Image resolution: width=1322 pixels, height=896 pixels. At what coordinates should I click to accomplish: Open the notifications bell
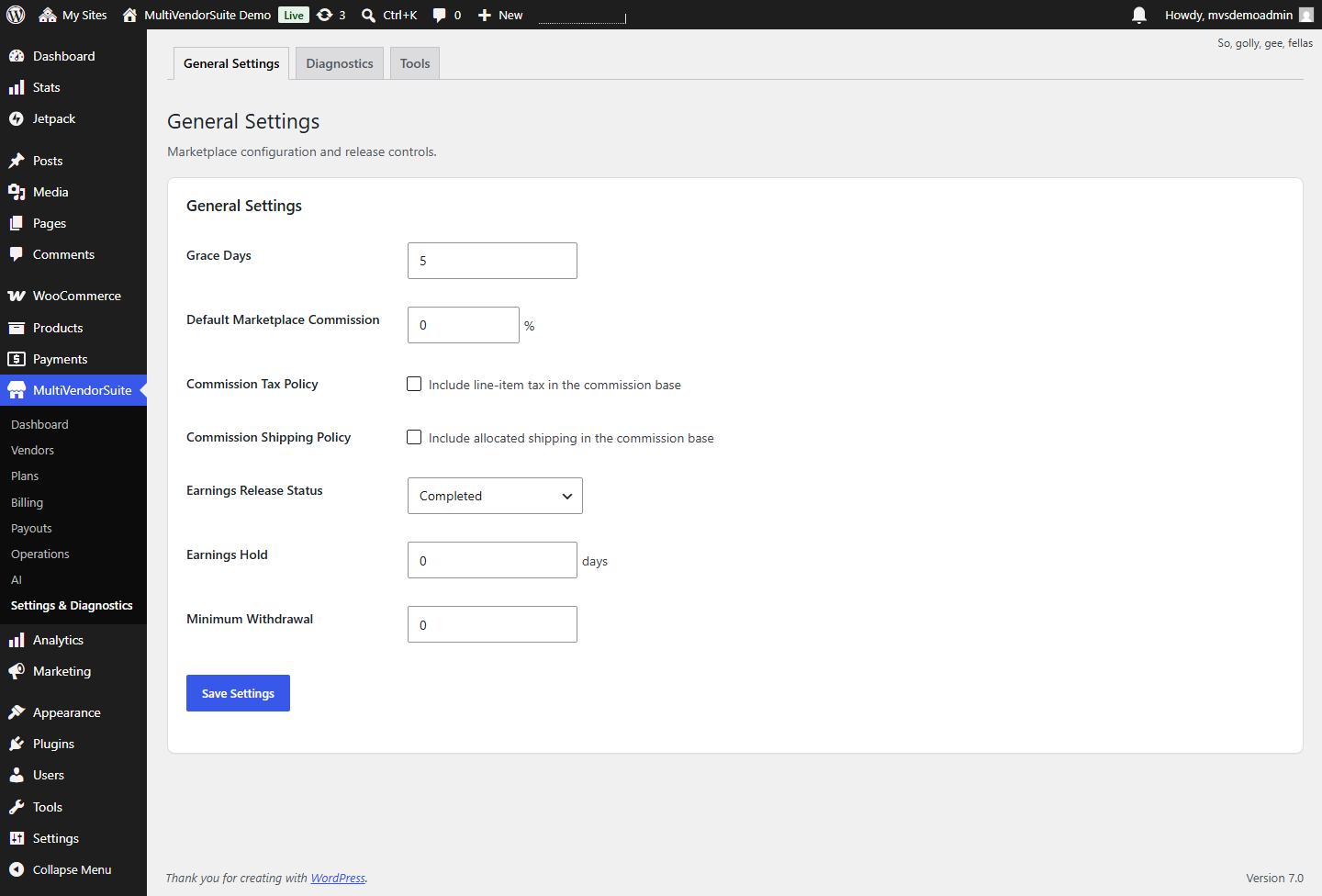1139,15
